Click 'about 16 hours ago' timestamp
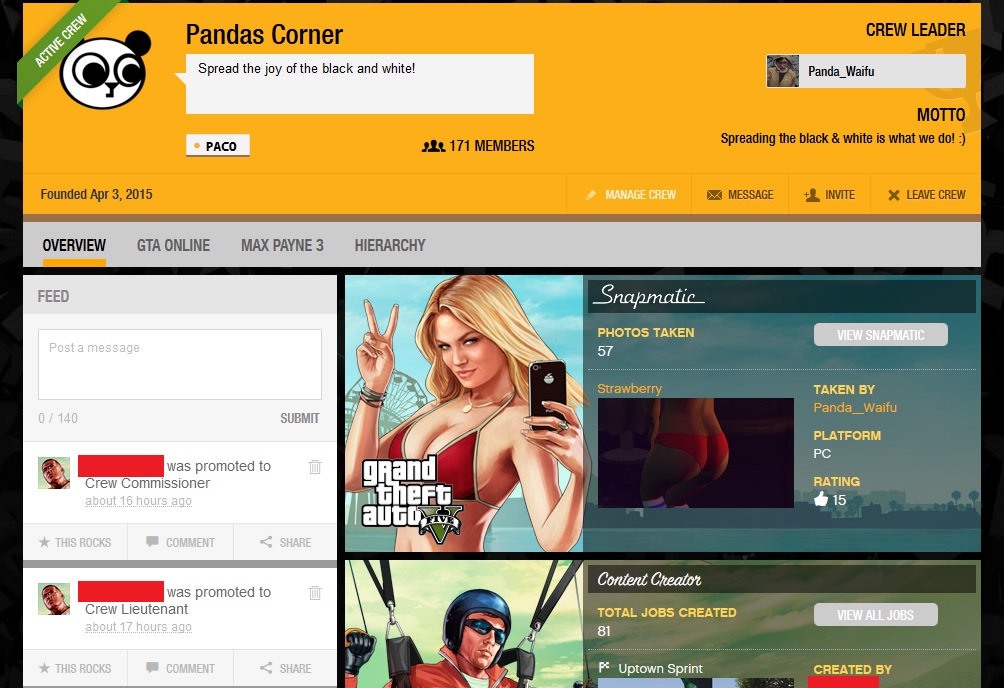This screenshot has height=688, width=1004. point(138,501)
